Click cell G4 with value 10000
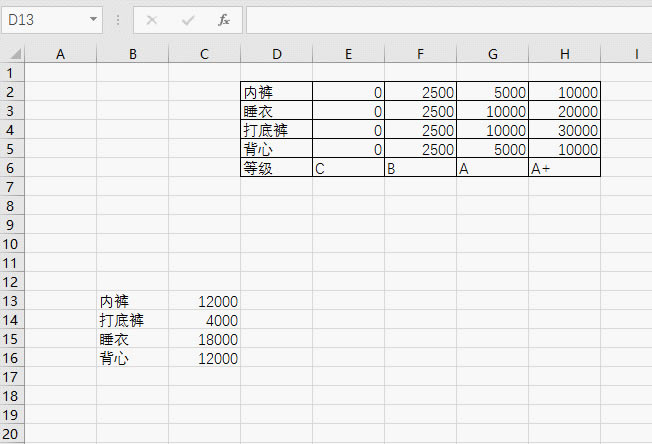Viewport: 652px width, 444px height. (x=492, y=130)
